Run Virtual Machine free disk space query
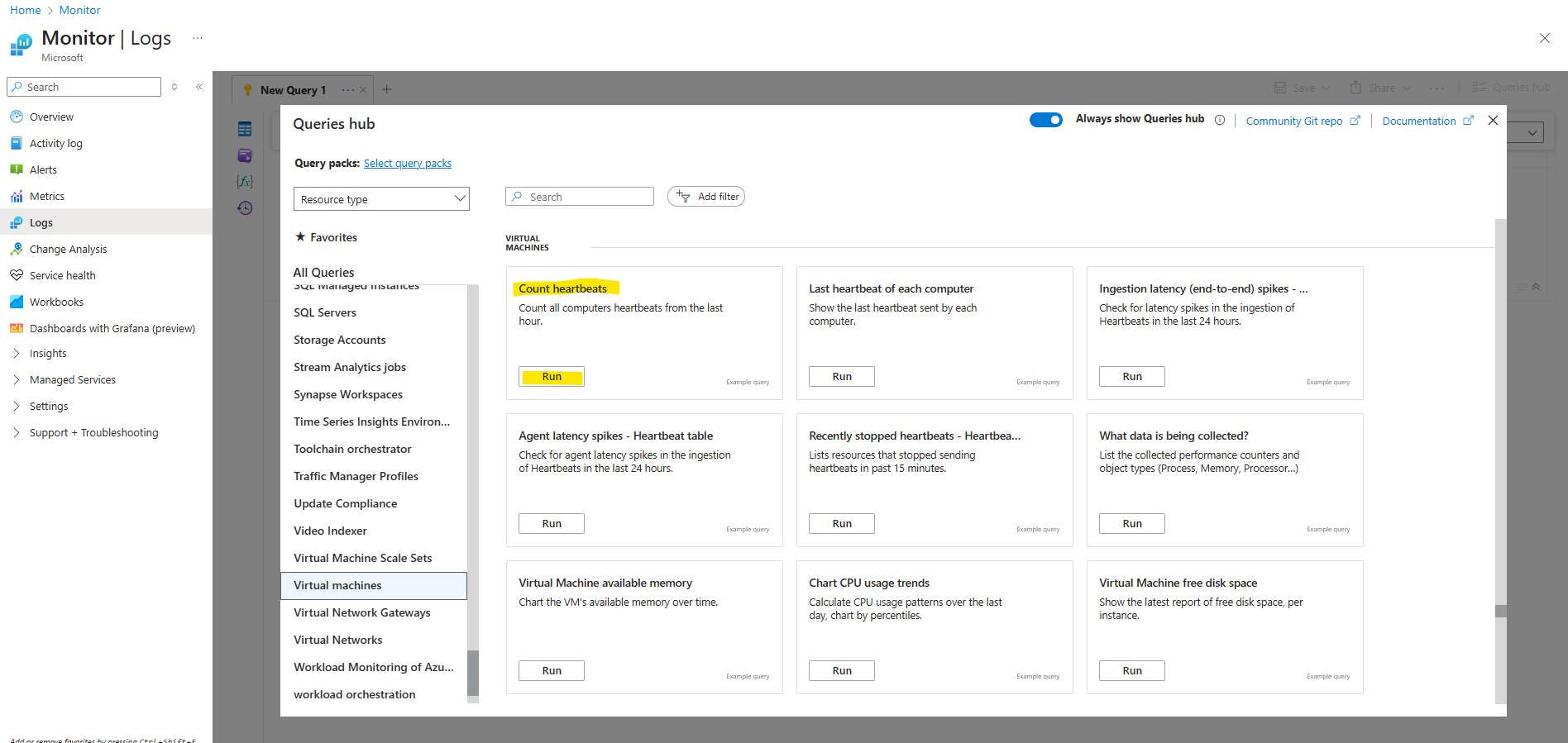1568x743 pixels. click(x=1132, y=670)
